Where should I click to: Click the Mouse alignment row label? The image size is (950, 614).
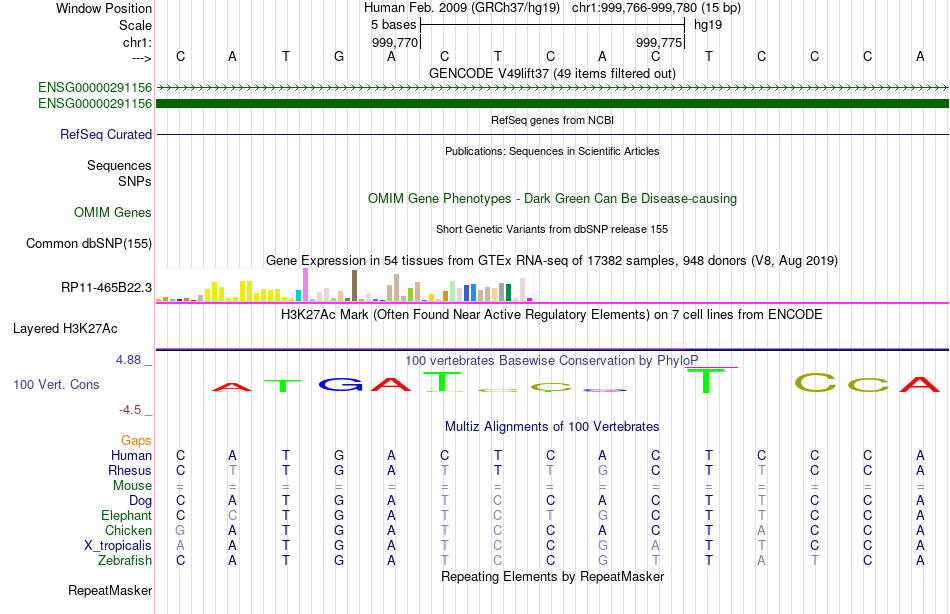132,486
